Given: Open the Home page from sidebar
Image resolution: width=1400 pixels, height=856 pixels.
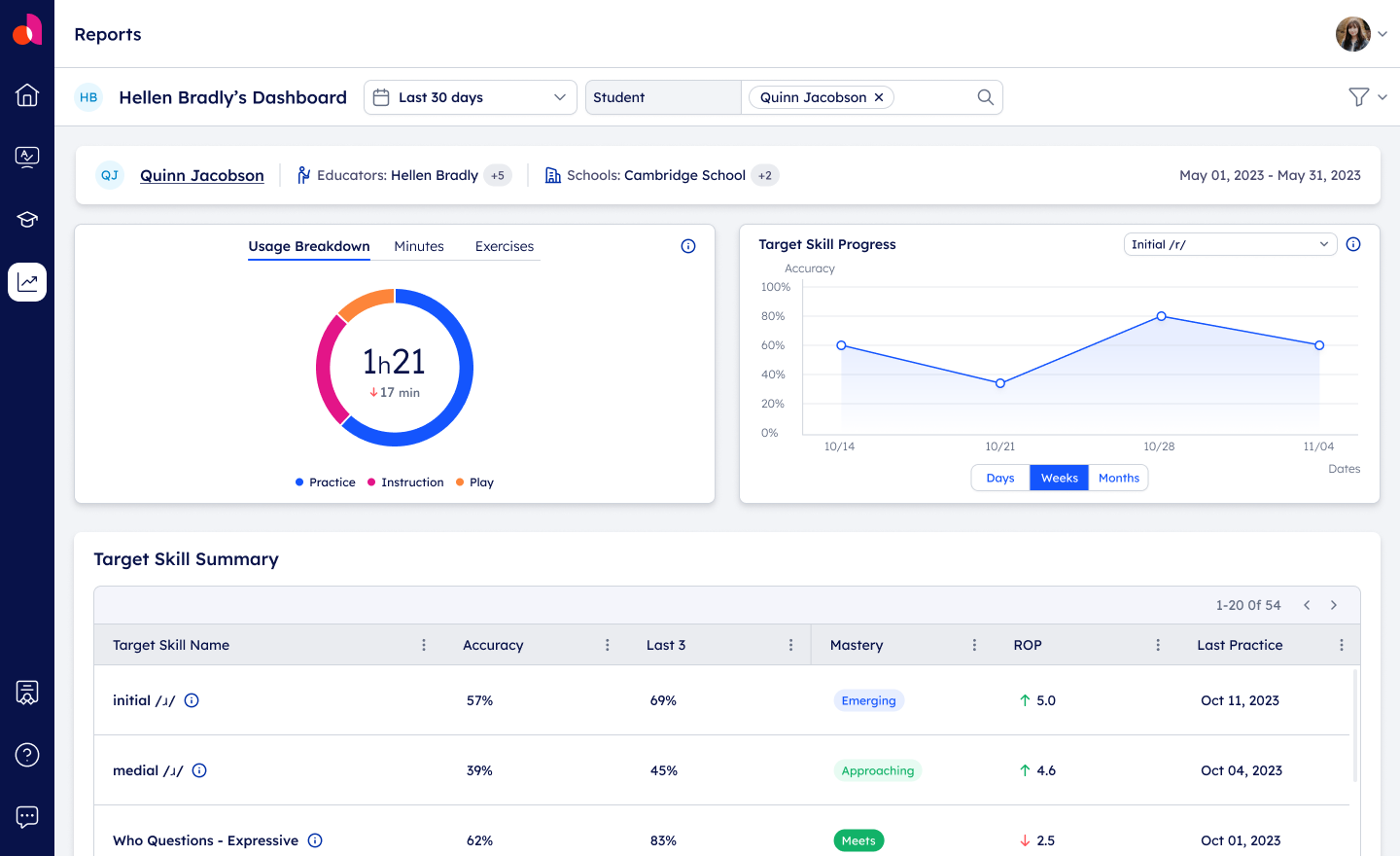Looking at the screenshot, I should pyautogui.click(x=27, y=94).
